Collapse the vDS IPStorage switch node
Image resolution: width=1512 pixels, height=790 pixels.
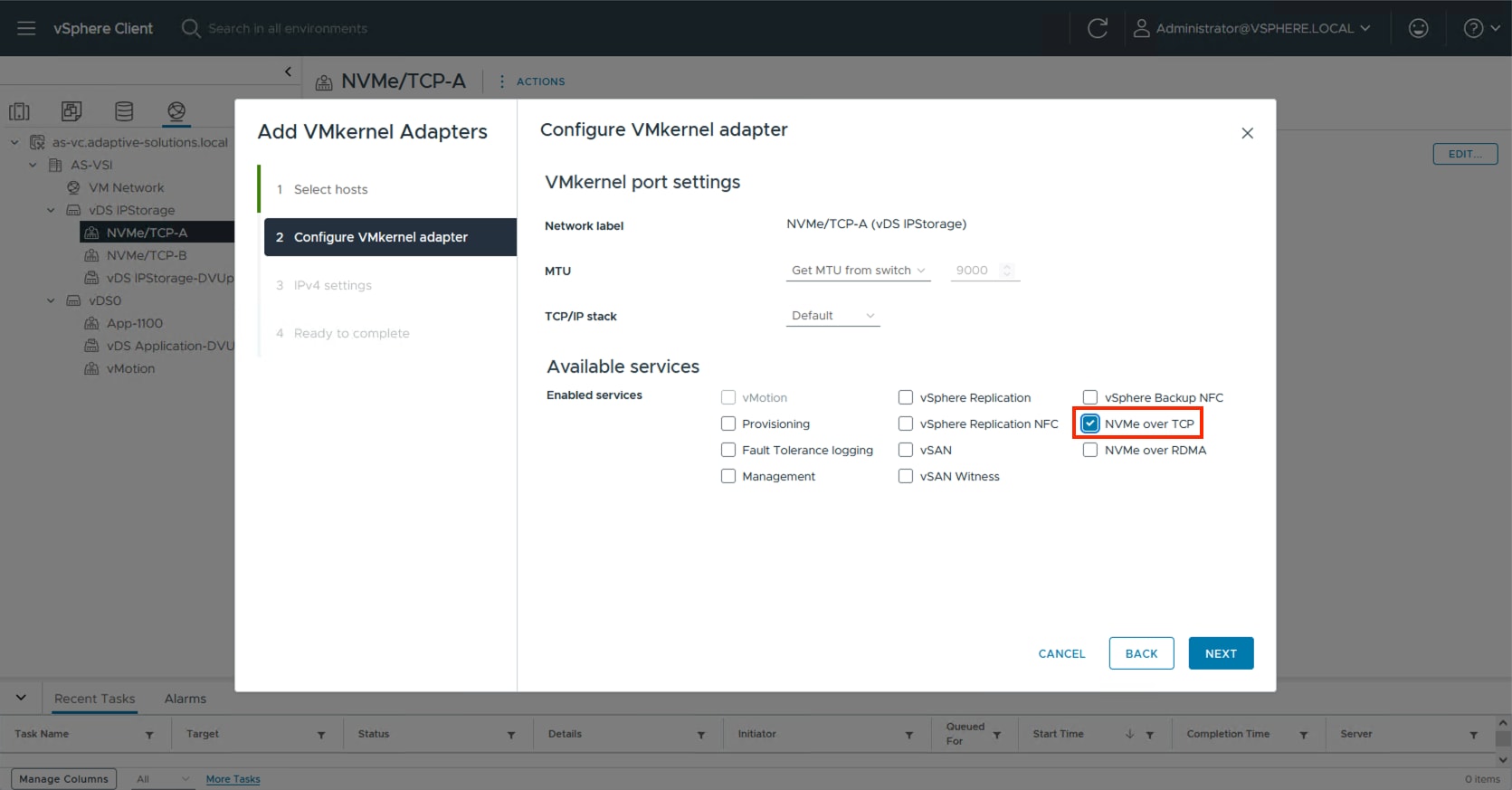(51, 210)
